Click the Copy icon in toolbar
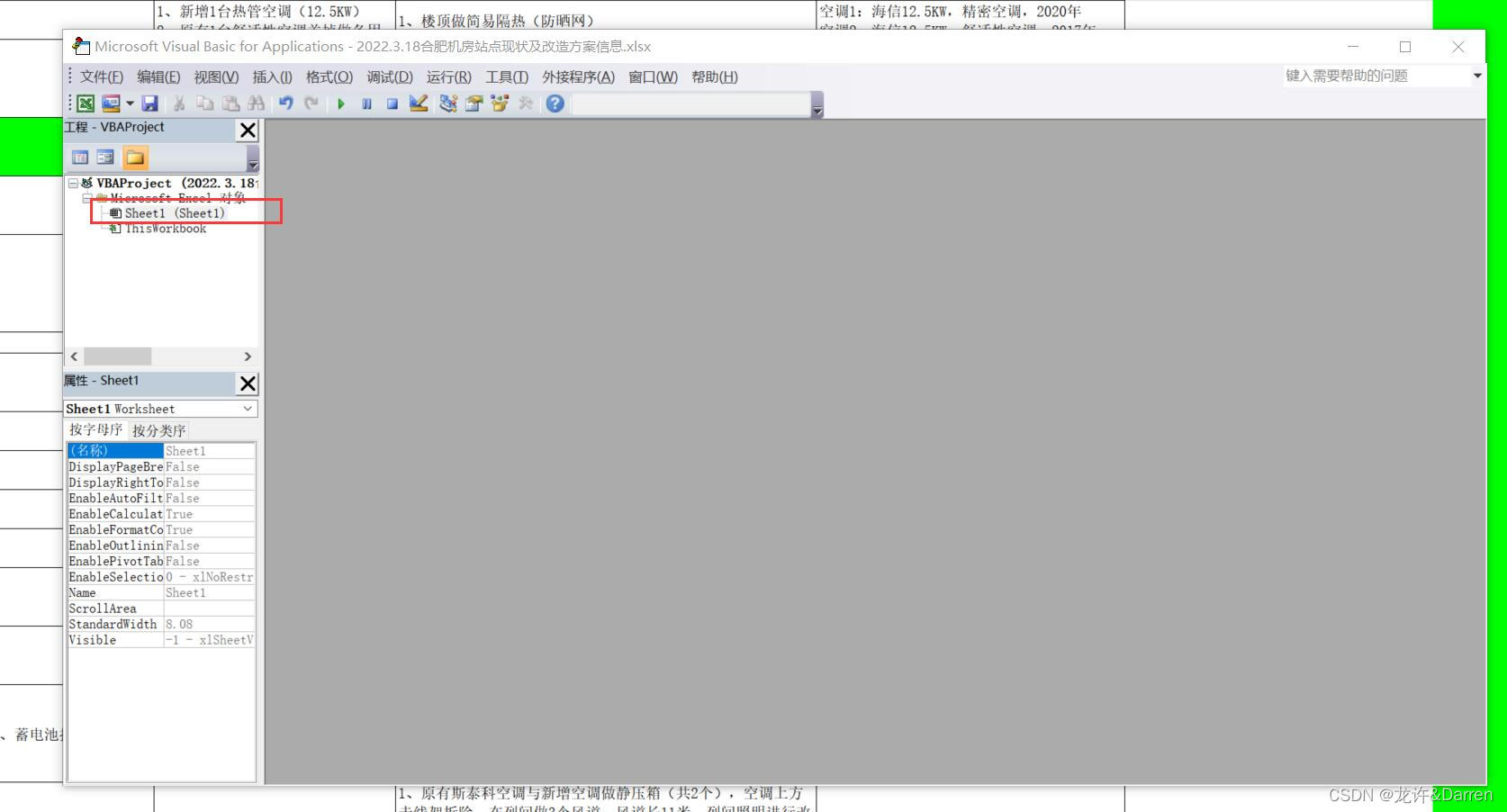The image size is (1507, 812). point(205,104)
